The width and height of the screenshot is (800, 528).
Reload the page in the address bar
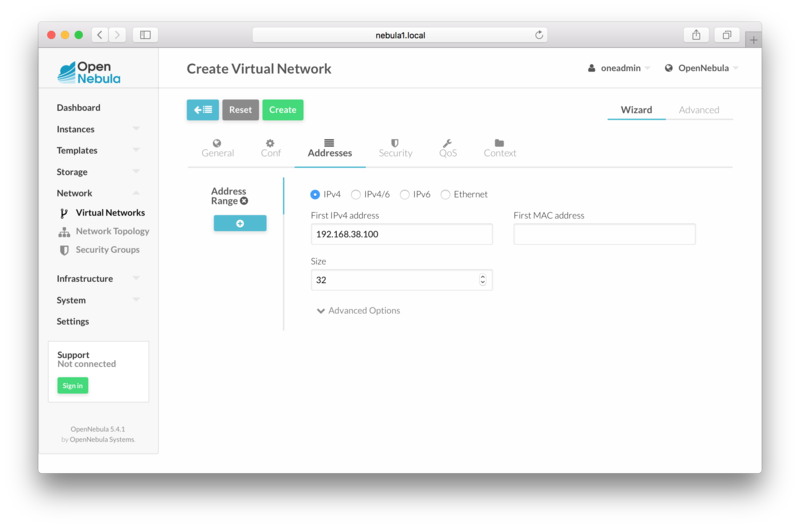point(539,35)
